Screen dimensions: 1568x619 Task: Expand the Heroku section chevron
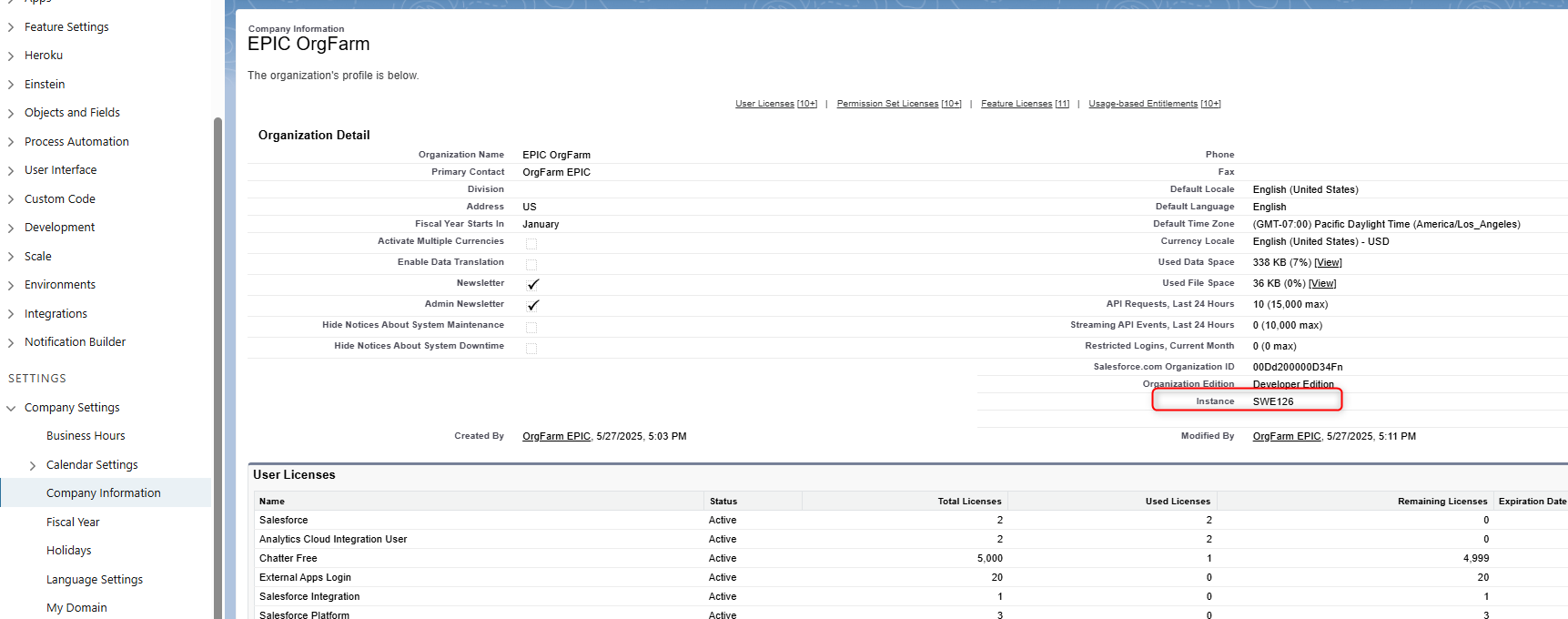[x=11, y=56]
